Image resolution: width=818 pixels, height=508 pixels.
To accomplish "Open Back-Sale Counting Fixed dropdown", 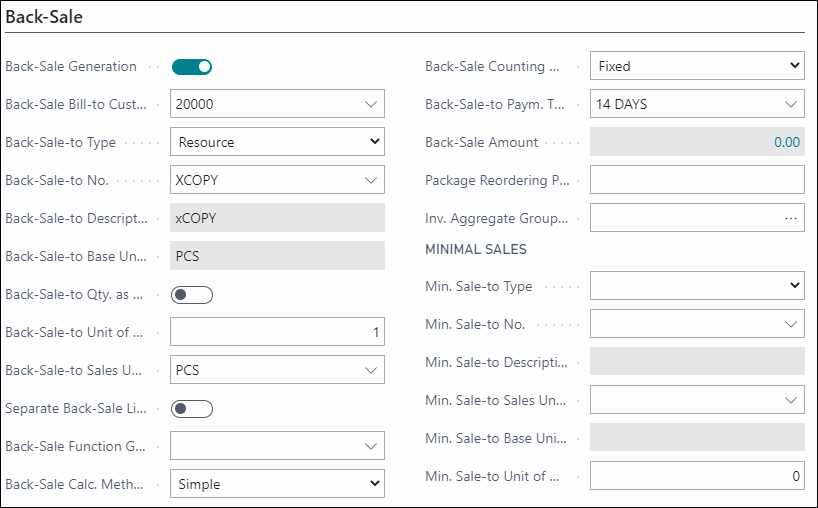I will coord(697,66).
